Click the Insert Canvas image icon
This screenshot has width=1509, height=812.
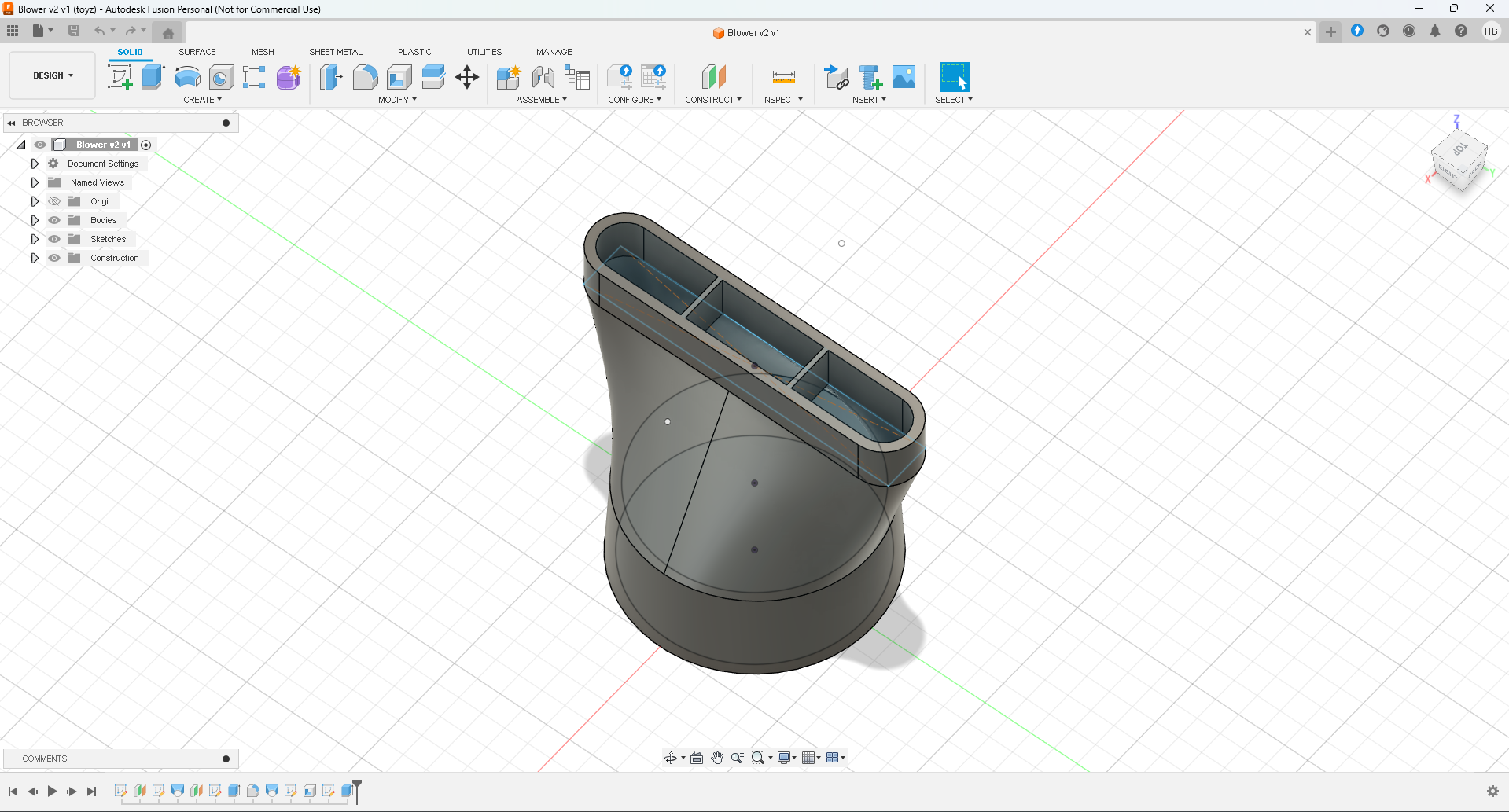click(904, 77)
